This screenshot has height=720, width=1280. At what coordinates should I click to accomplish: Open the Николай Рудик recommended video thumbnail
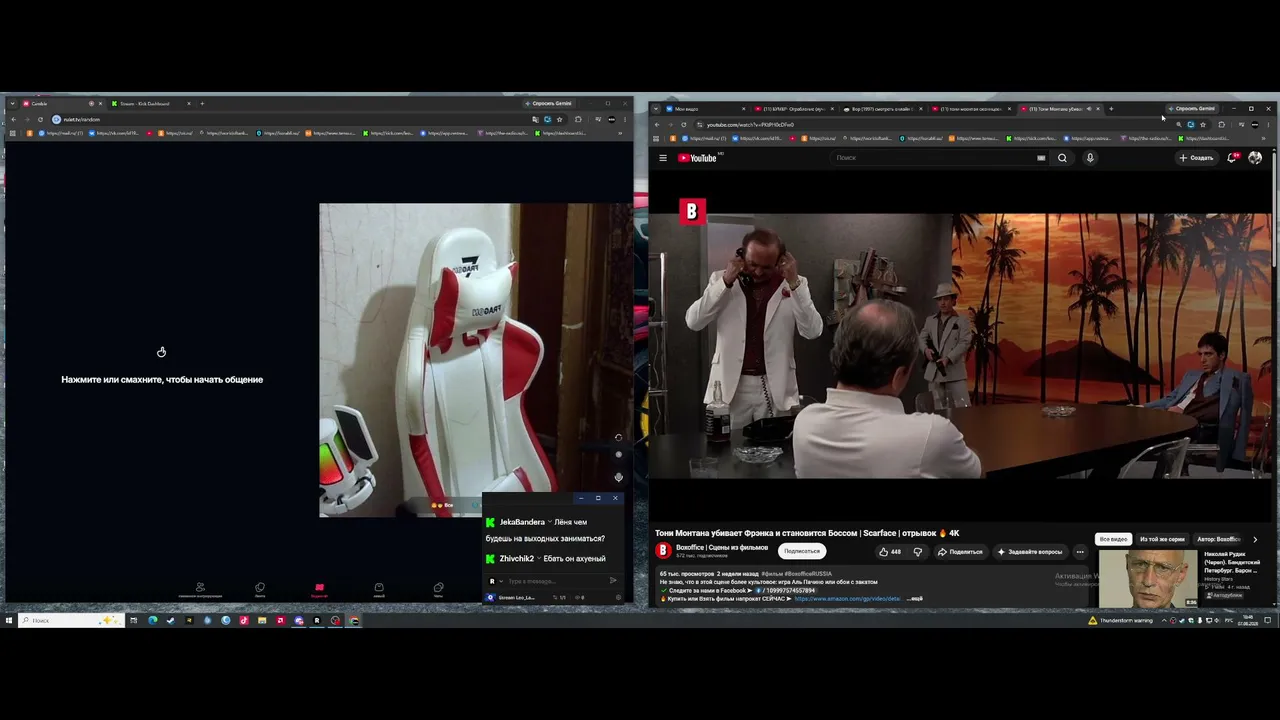pyautogui.click(x=1148, y=579)
